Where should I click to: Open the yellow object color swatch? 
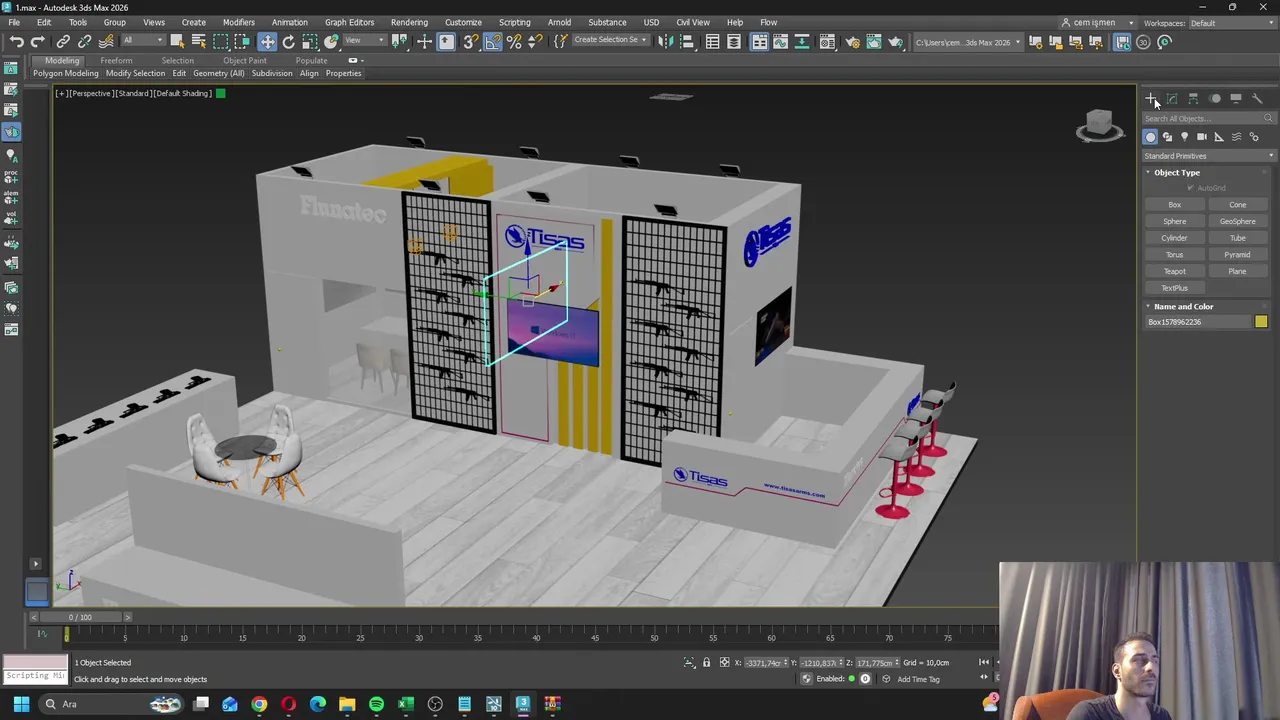point(1261,322)
